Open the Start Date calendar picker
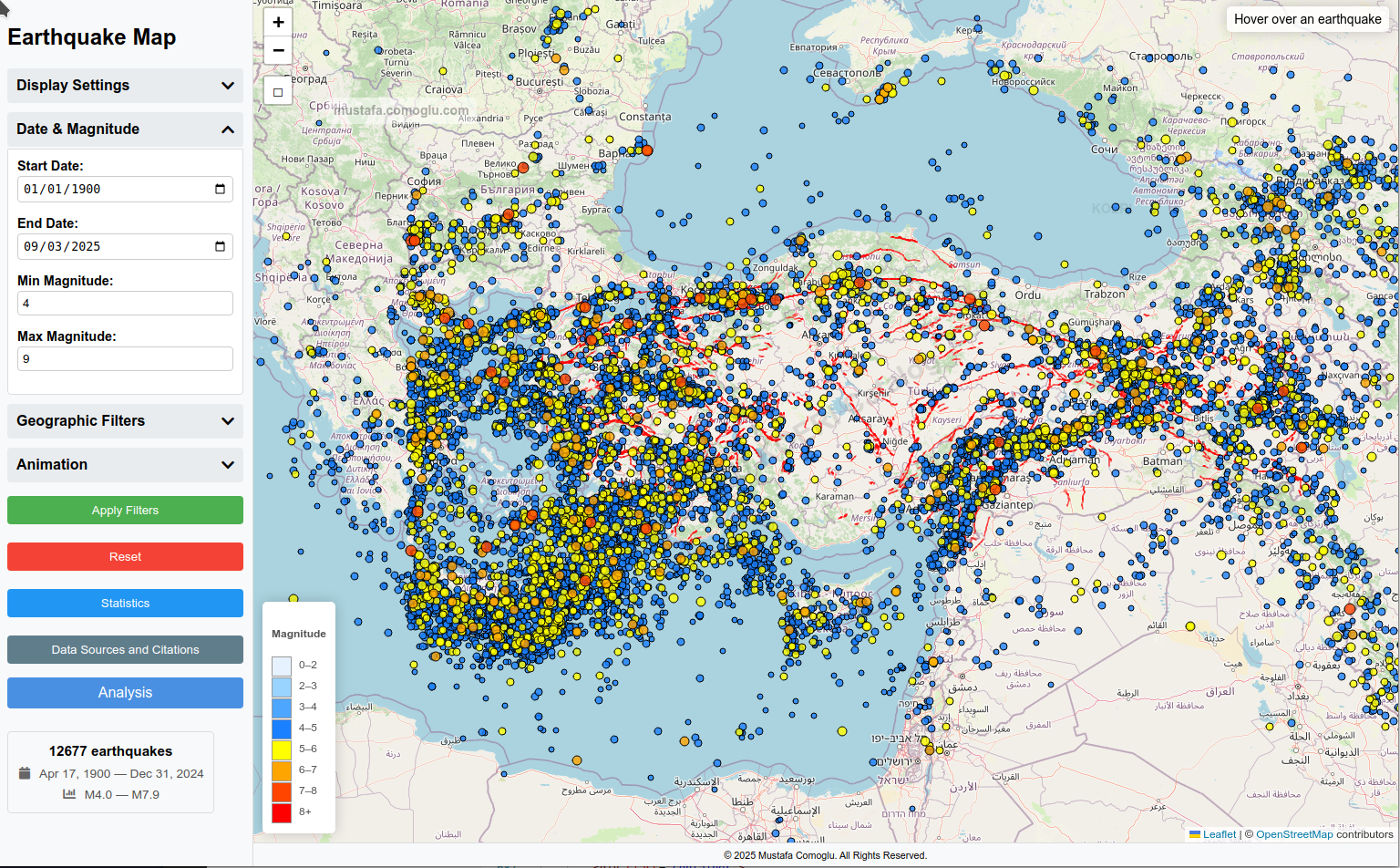The height and width of the screenshot is (868, 1400). (x=220, y=189)
